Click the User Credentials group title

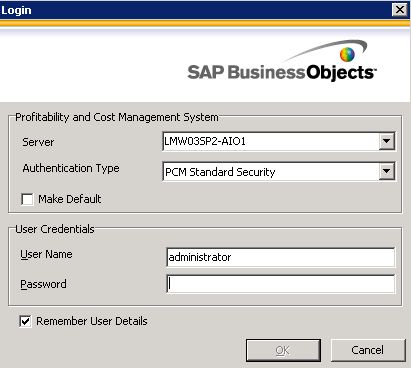(x=55, y=229)
